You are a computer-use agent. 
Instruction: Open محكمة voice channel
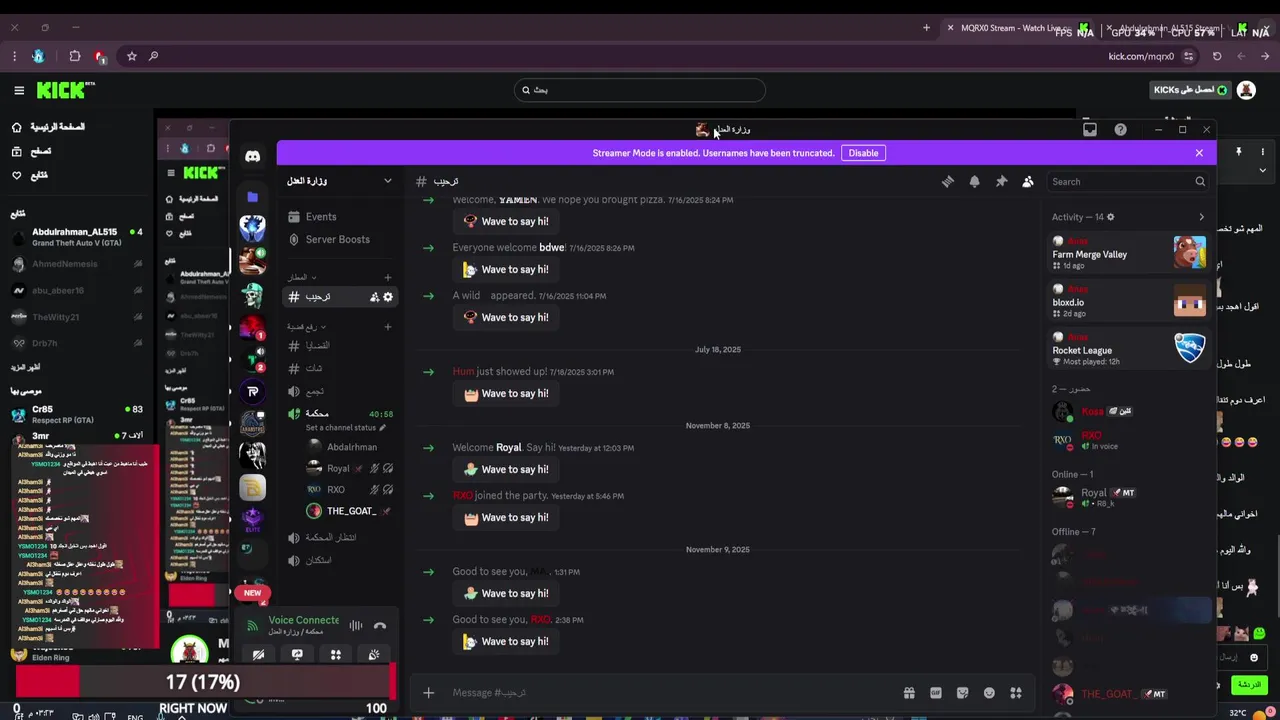coord(339,414)
